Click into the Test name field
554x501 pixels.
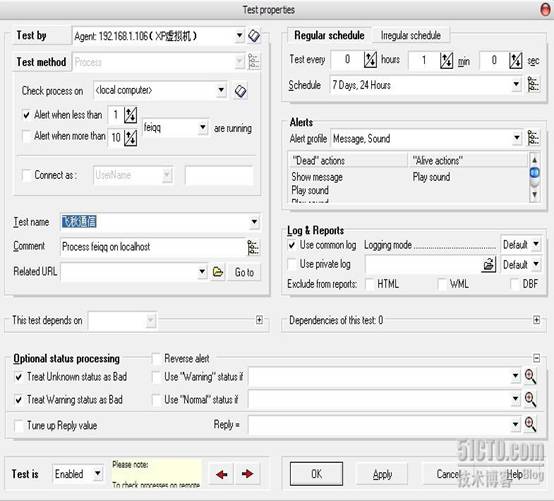point(155,222)
